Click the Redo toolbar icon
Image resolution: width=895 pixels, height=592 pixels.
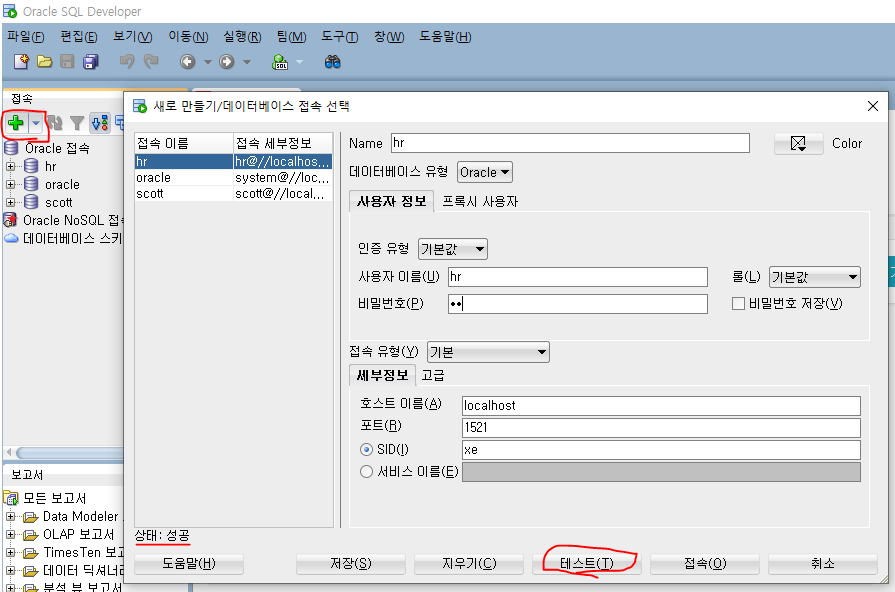pyautogui.click(x=151, y=61)
